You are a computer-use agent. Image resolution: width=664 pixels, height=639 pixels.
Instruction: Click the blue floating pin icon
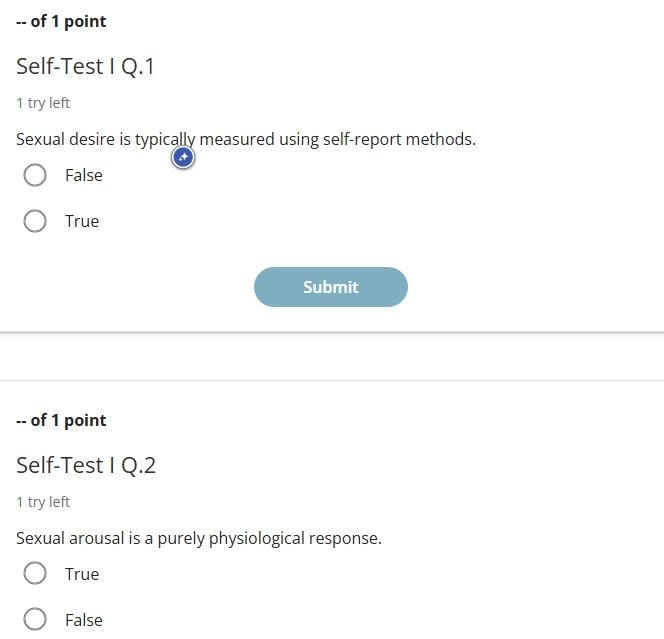(x=183, y=157)
